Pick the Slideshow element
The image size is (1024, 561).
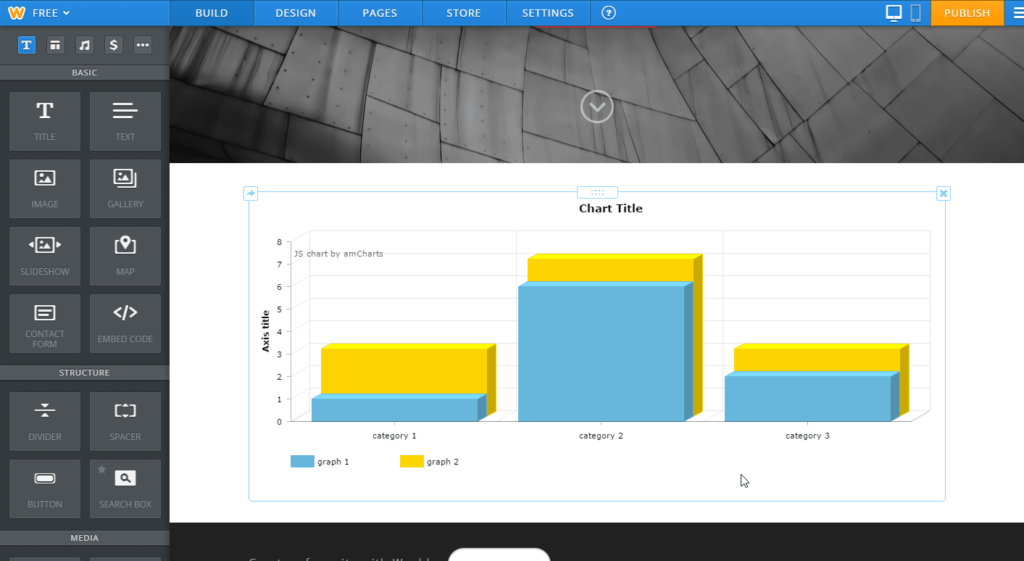click(x=45, y=256)
